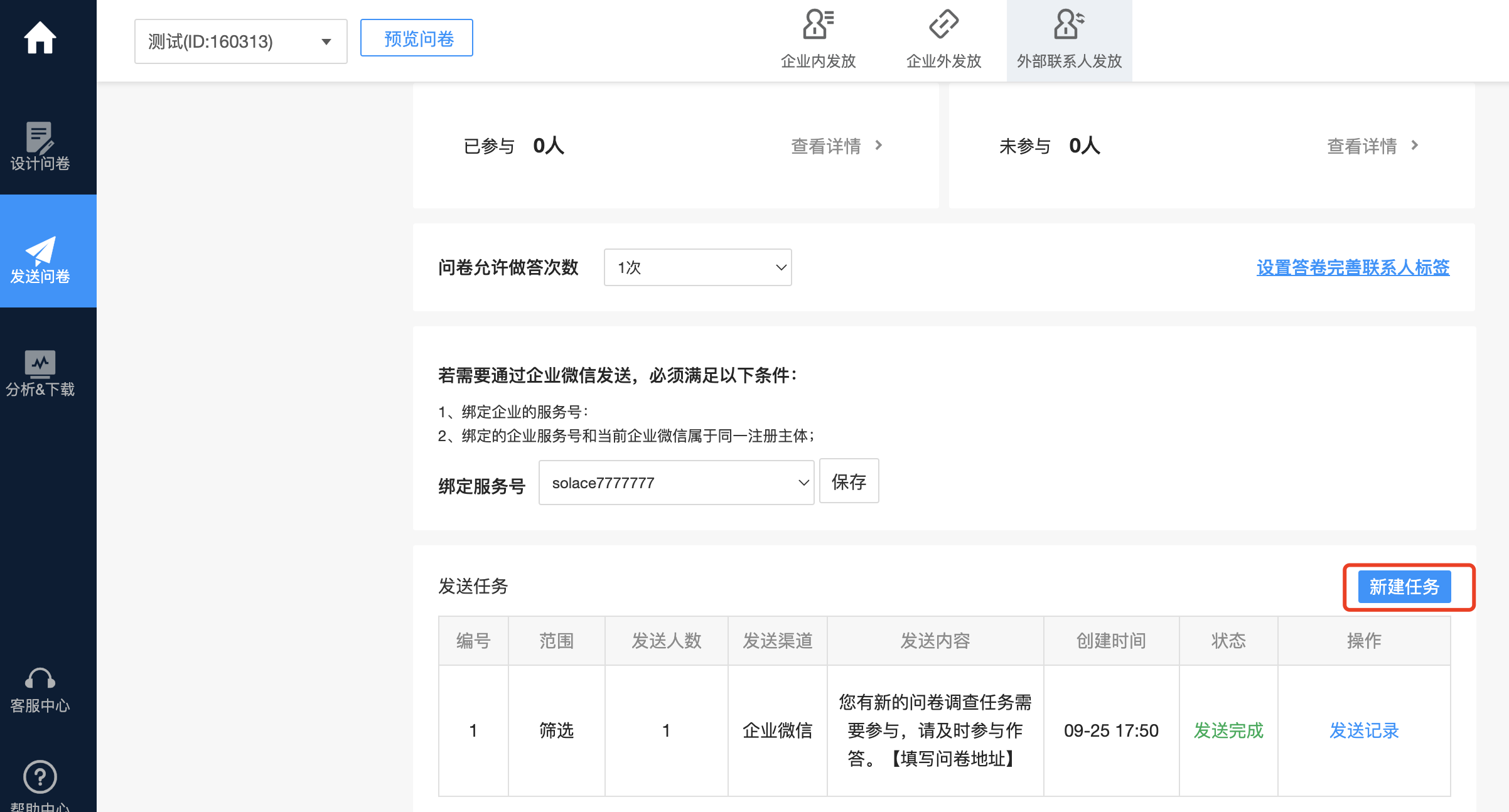This screenshot has width=1509, height=812.
Task: View details of 未参与 participants
Action: (x=1362, y=146)
